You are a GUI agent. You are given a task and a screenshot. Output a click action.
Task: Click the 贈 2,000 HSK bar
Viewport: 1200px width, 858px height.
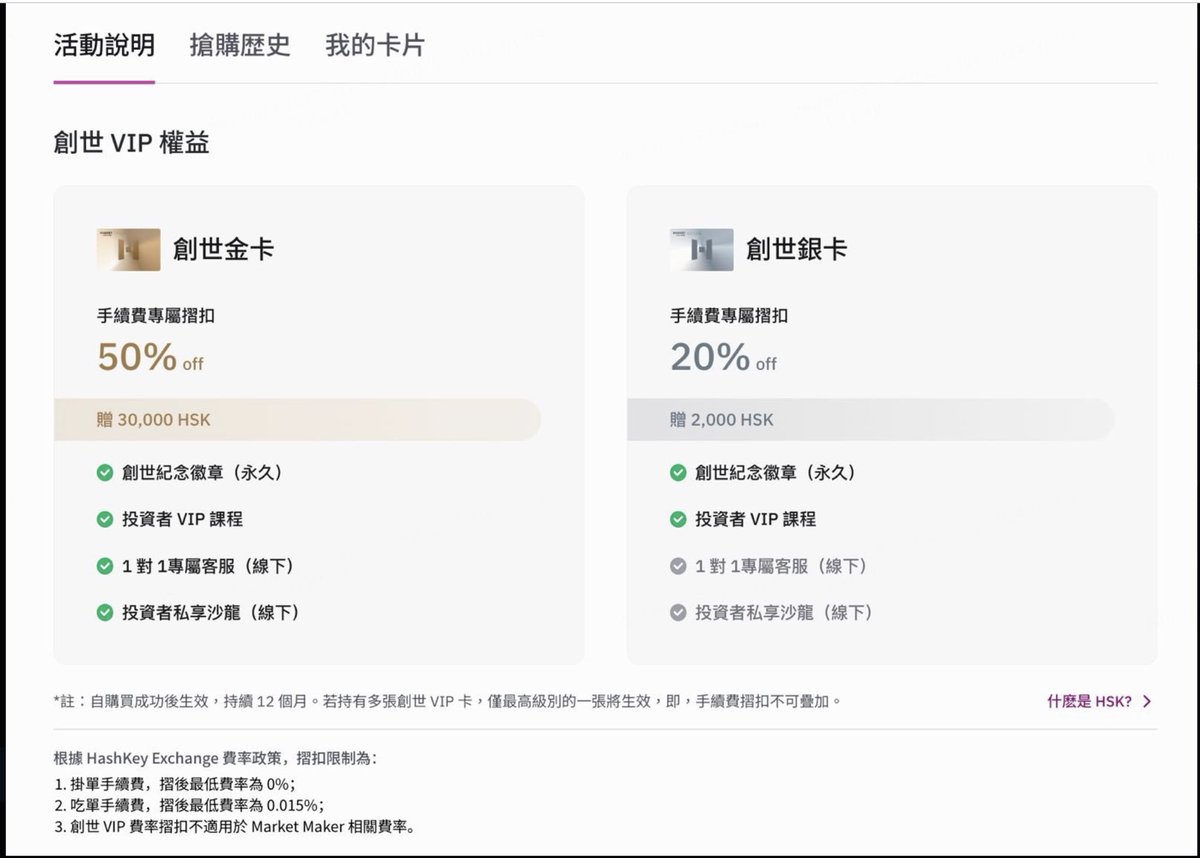point(870,420)
